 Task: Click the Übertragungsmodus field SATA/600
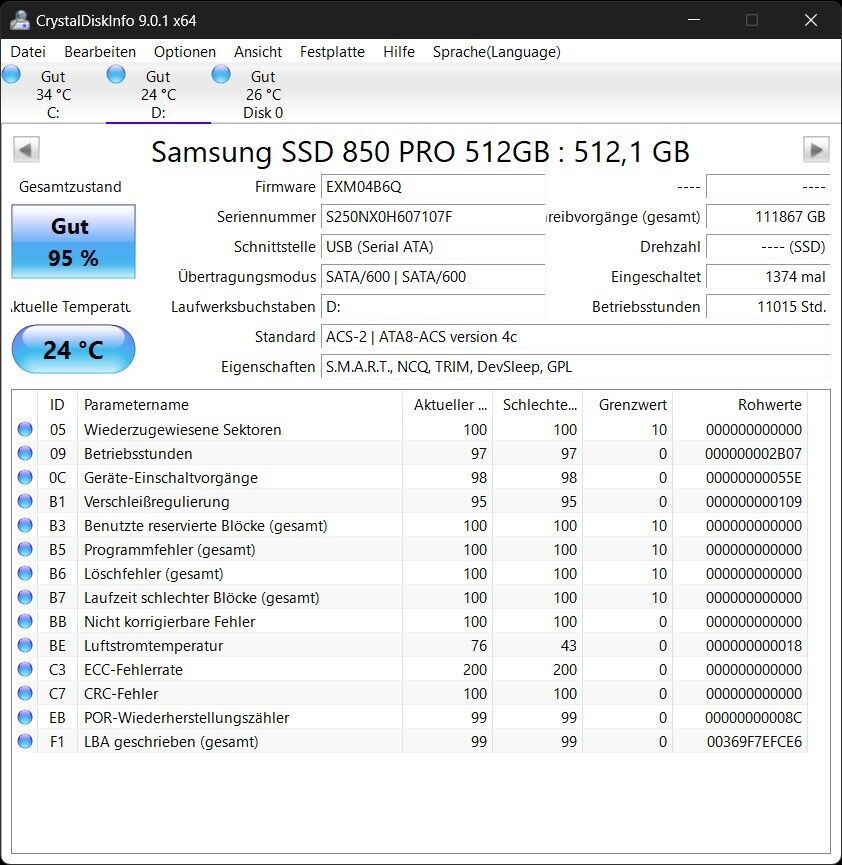[x=433, y=276]
